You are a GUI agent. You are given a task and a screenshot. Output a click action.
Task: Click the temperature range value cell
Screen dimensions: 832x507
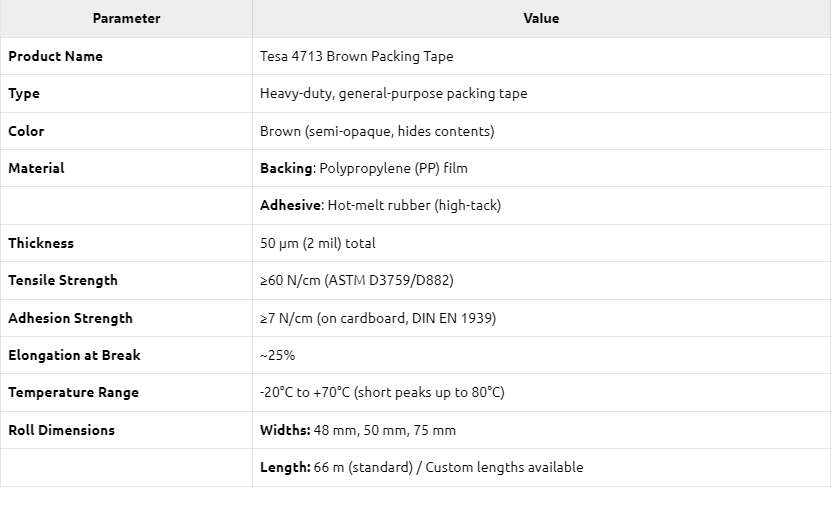pos(541,392)
